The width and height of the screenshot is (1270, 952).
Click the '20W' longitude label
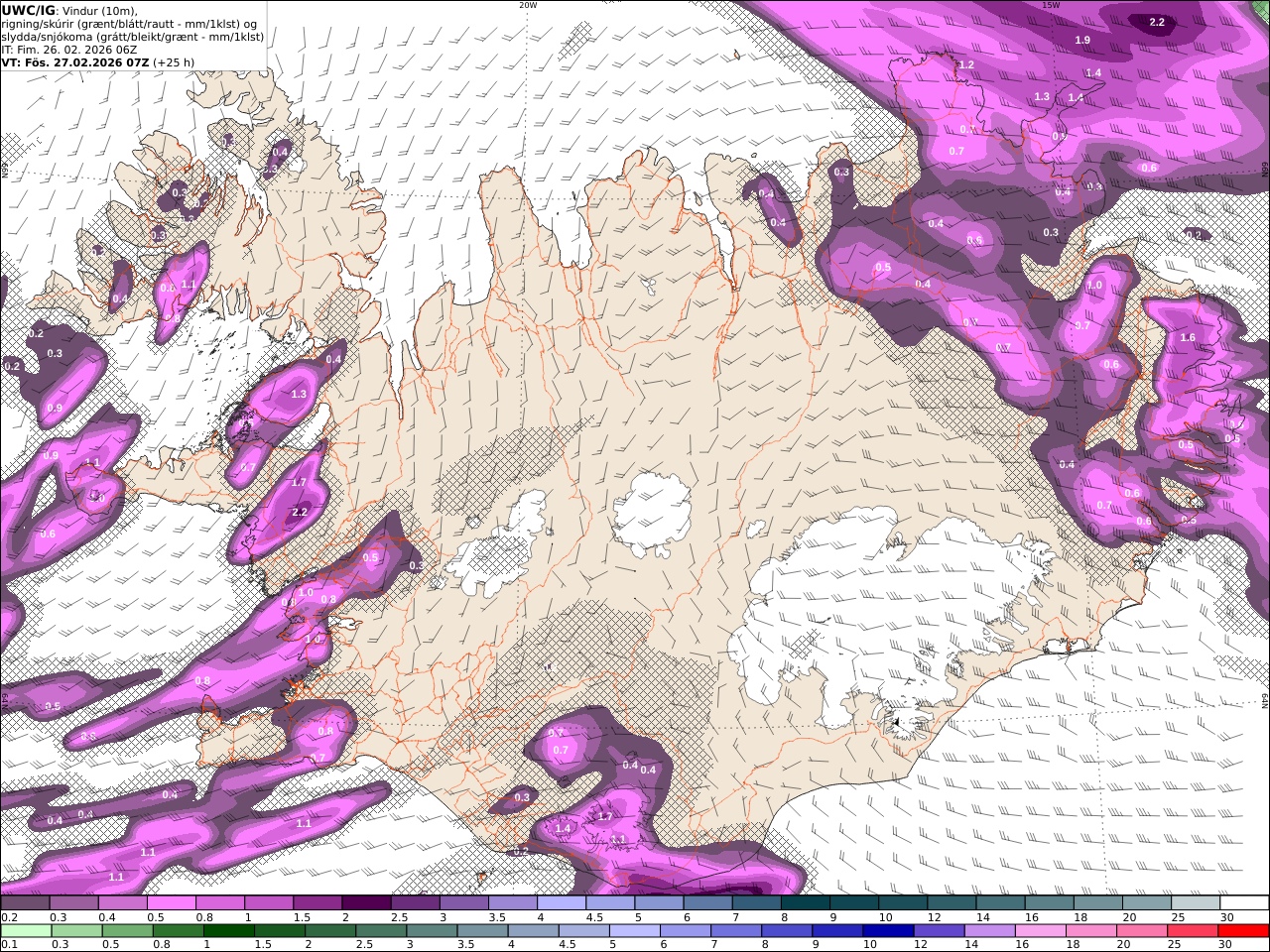click(x=528, y=5)
